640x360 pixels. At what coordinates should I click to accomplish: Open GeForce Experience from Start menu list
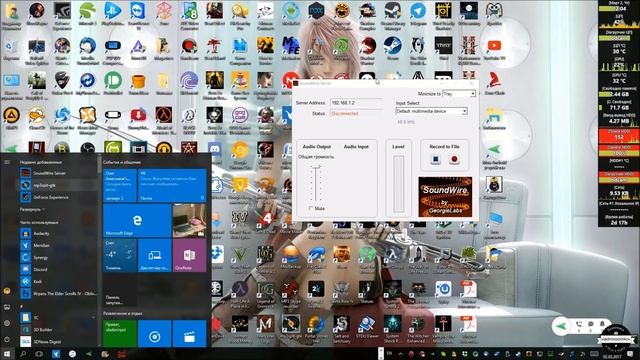click(x=58, y=197)
